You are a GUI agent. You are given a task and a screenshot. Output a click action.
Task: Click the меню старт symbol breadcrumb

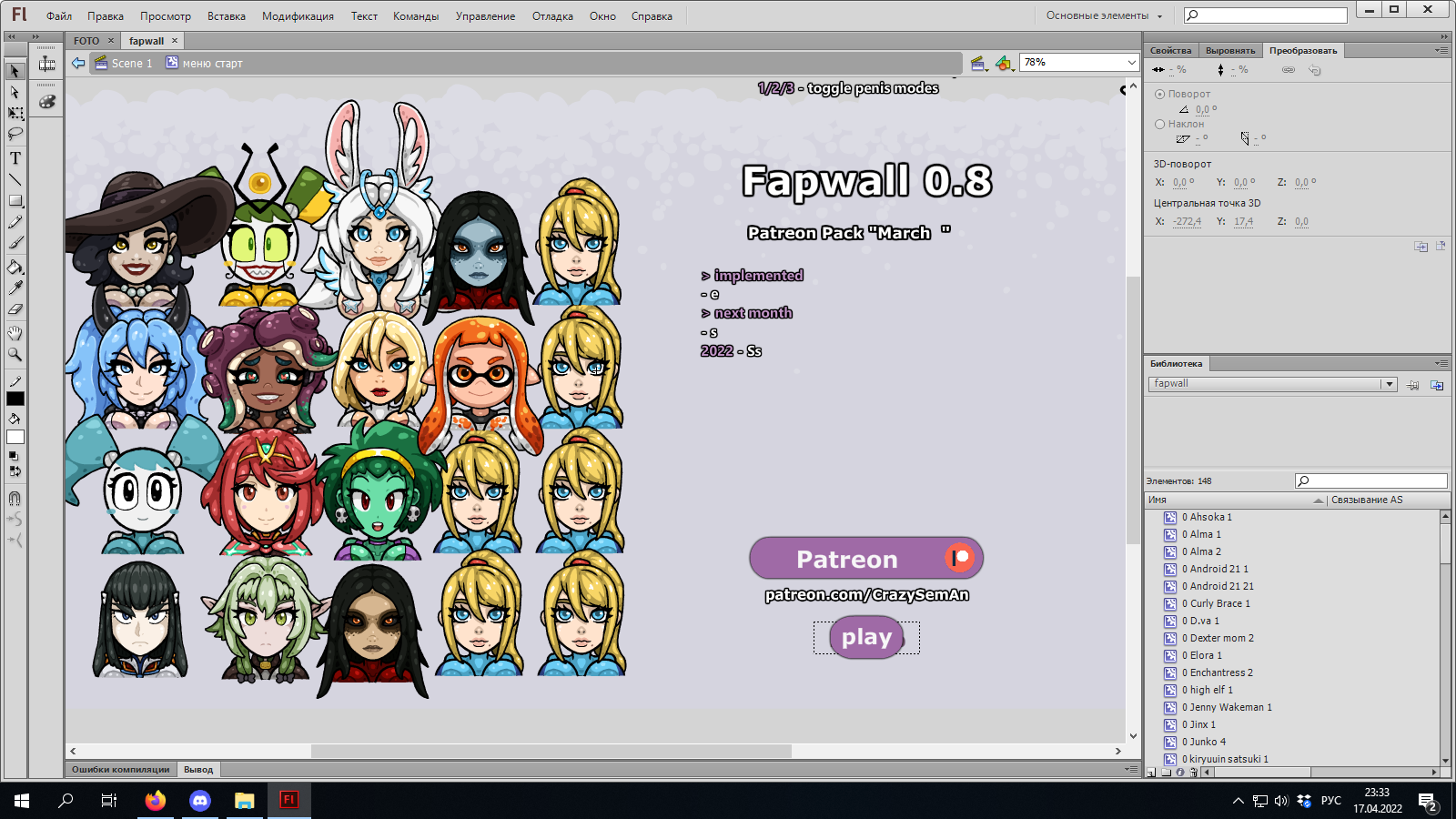point(205,63)
